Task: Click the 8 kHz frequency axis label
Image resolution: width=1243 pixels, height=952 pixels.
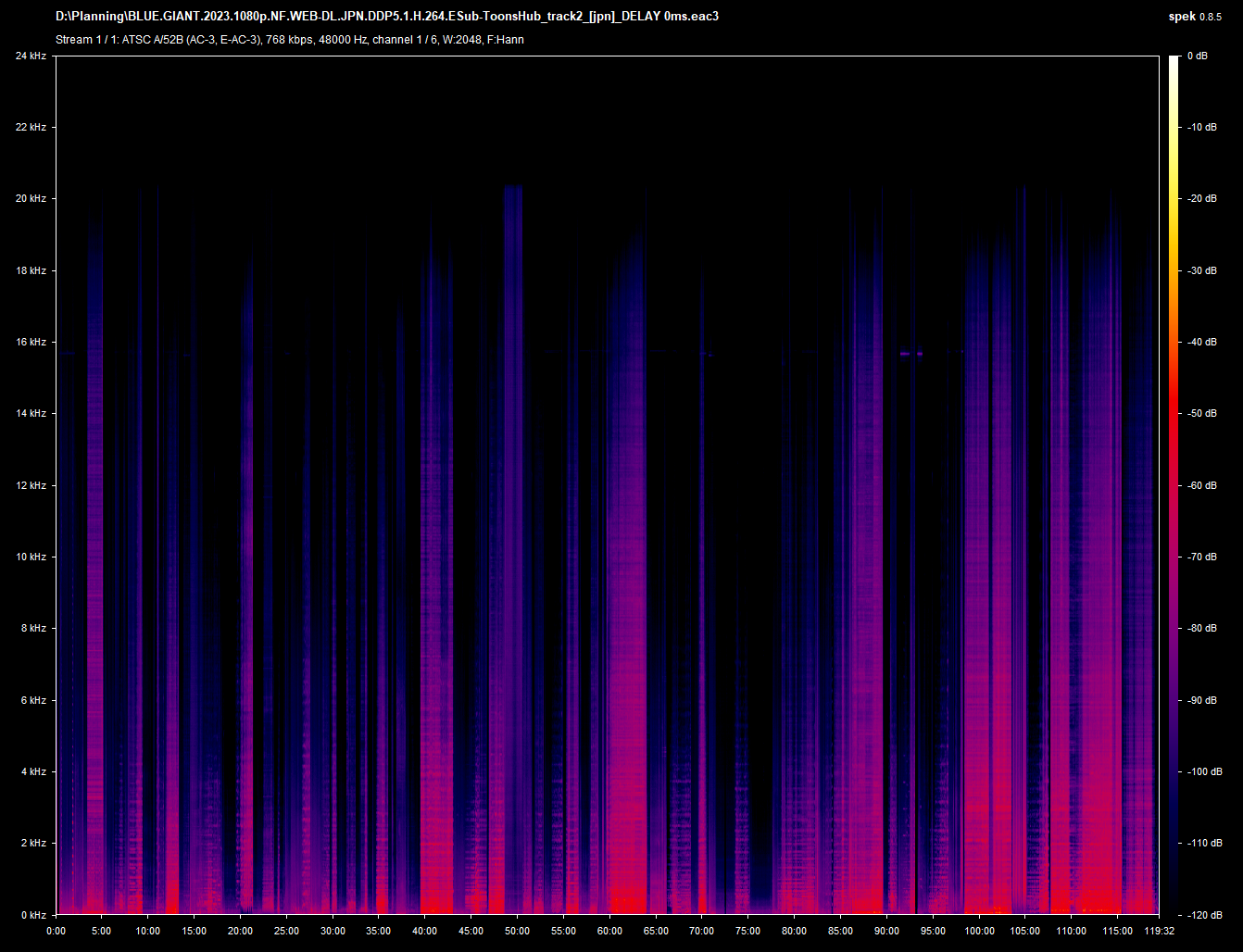Action: 33,629
